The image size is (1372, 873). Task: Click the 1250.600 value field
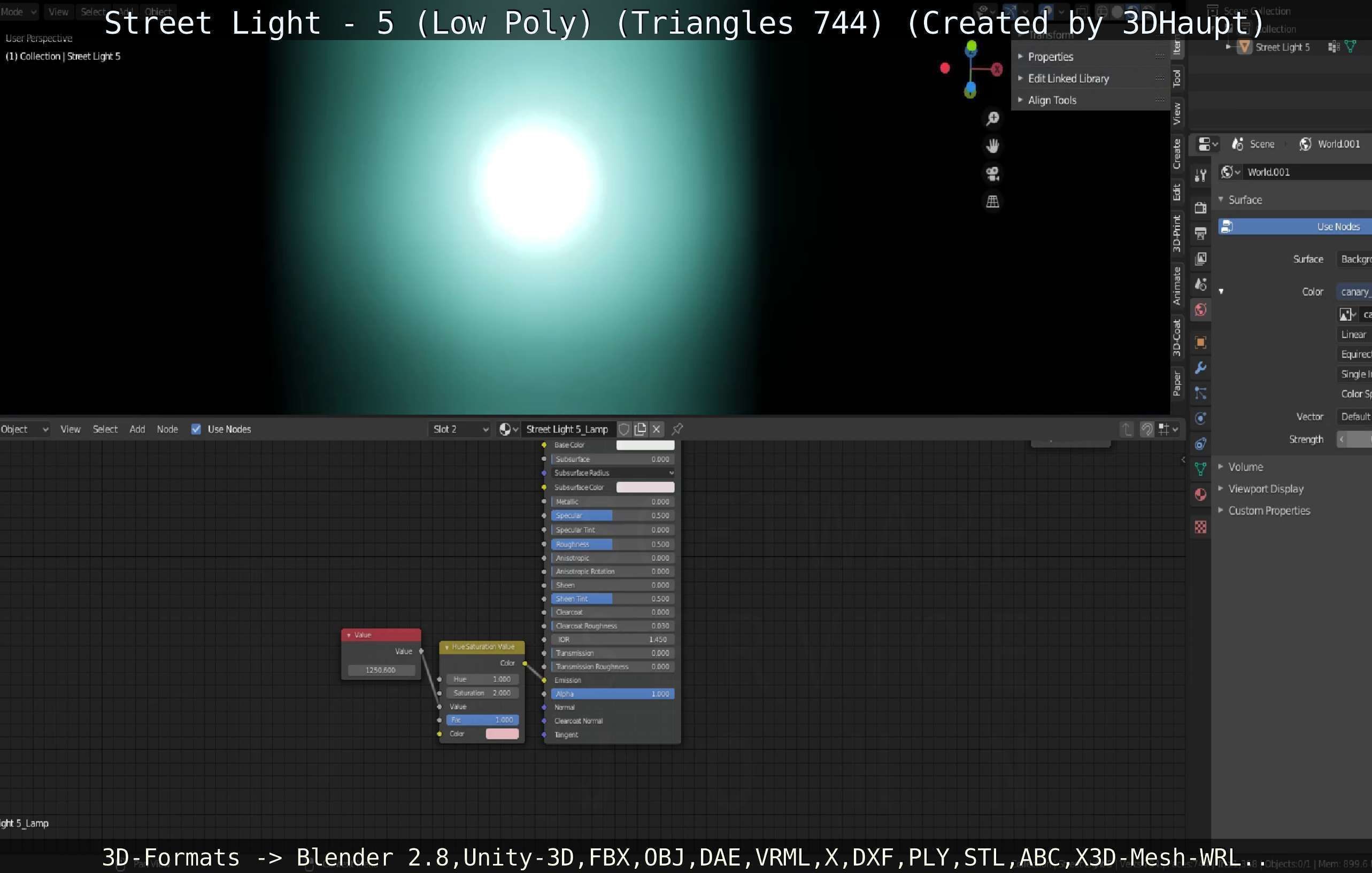point(380,669)
